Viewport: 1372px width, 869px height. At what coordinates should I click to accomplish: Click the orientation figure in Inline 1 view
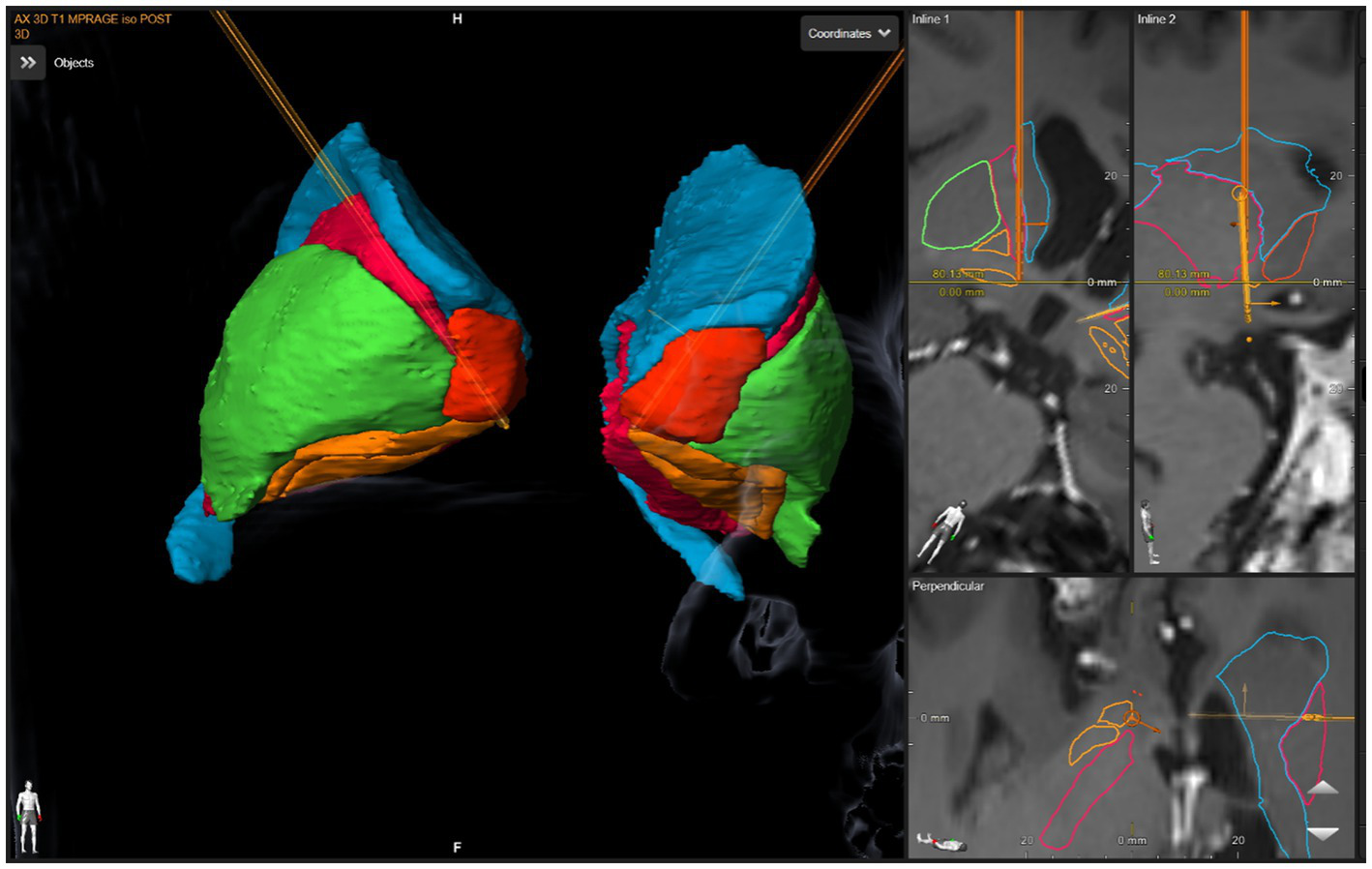(942, 532)
